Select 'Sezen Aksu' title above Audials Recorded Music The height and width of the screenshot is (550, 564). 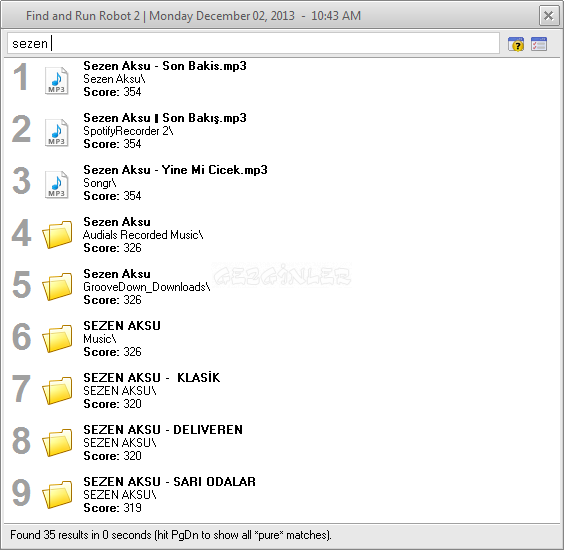[117, 222]
